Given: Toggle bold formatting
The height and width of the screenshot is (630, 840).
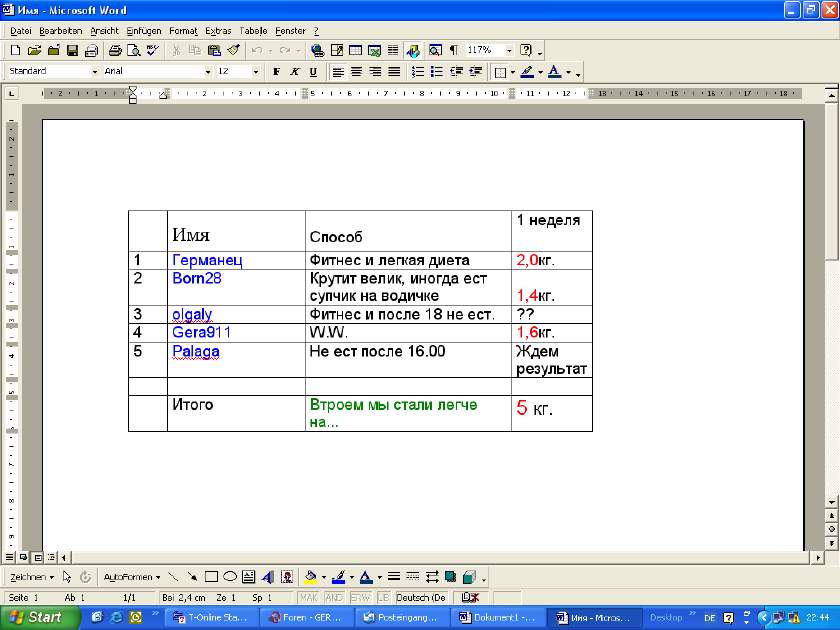Looking at the screenshot, I should tap(277, 72).
